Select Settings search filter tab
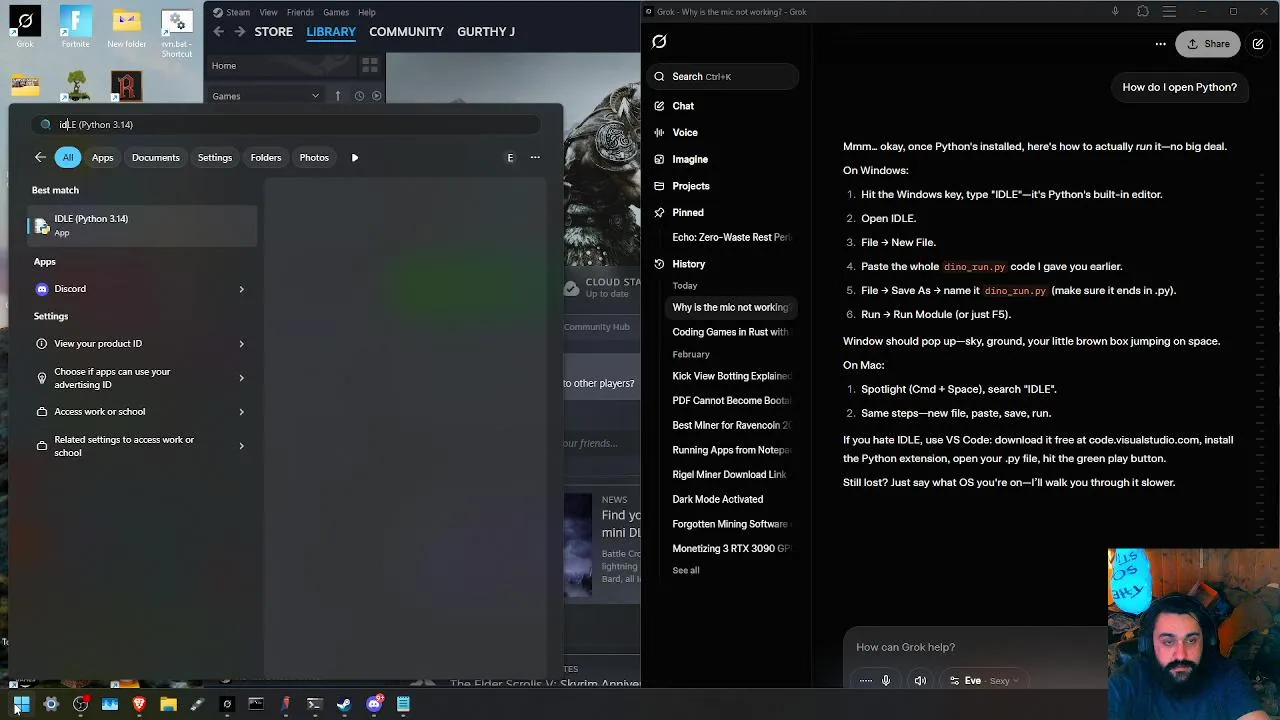Viewport: 1280px width, 720px height. click(x=215, y=157)
